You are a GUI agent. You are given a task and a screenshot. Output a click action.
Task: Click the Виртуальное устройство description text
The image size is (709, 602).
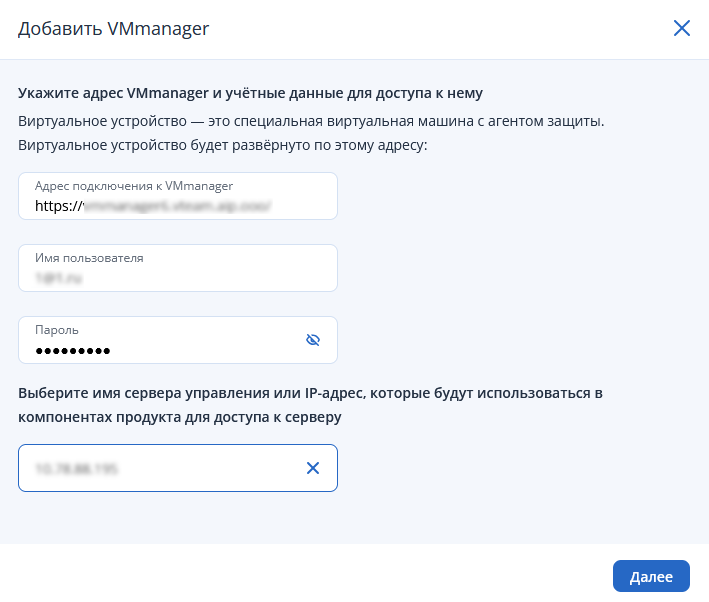(x=311, y=133)
